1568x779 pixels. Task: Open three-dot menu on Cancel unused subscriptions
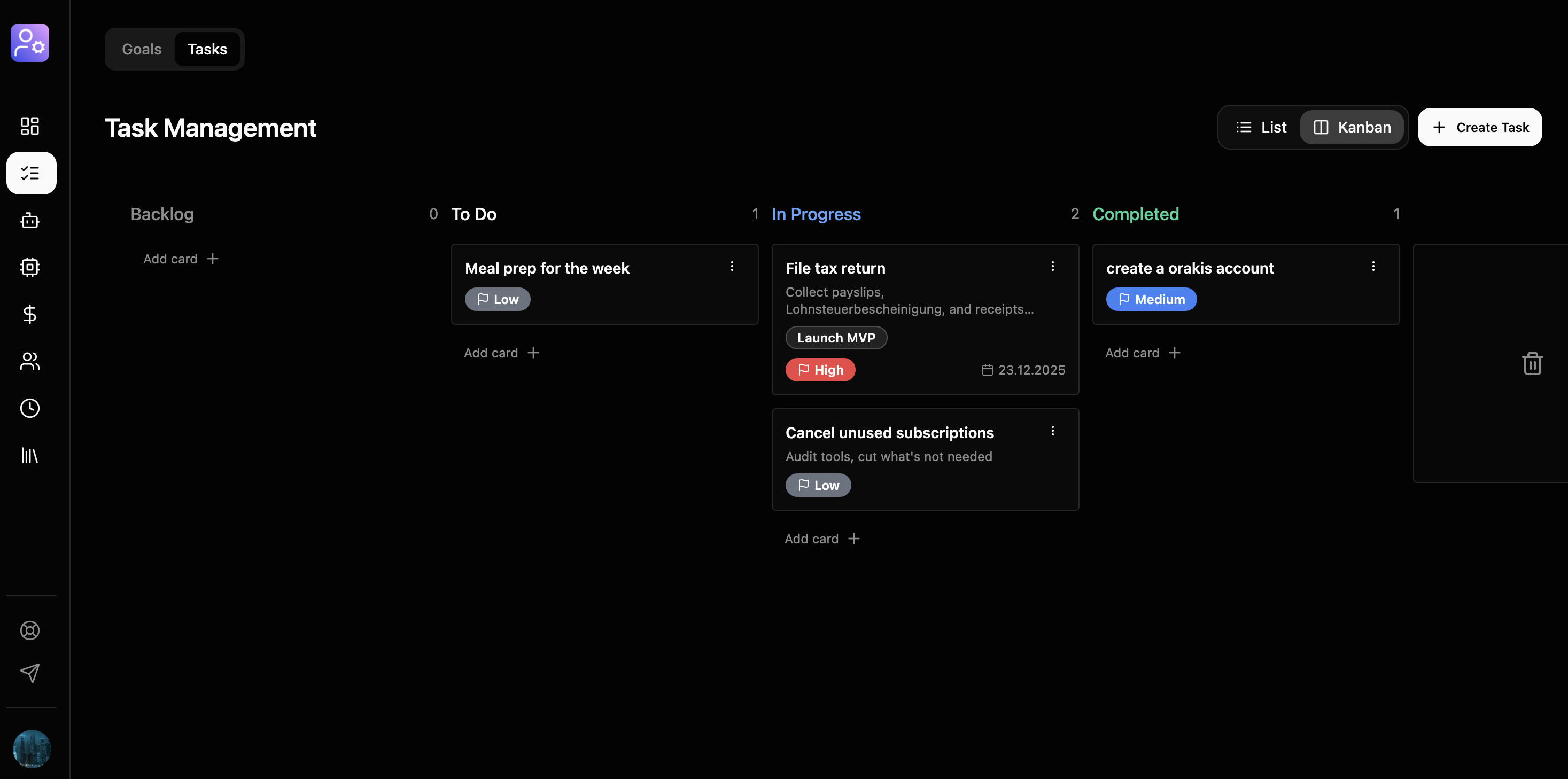(x=1052, y=431)
